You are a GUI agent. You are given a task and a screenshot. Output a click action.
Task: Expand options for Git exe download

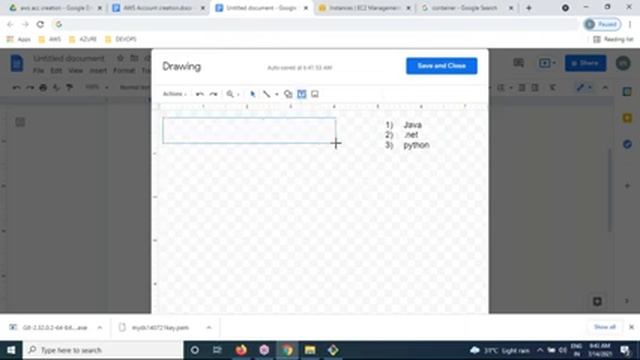tap(100, 327)
